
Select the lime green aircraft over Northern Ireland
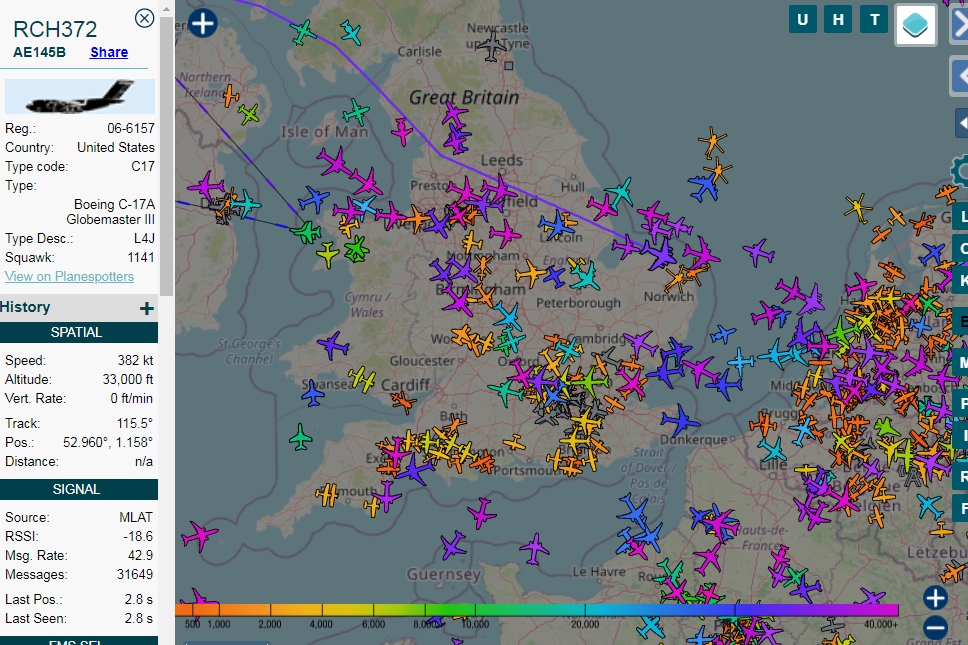click(x=249, y=114)
